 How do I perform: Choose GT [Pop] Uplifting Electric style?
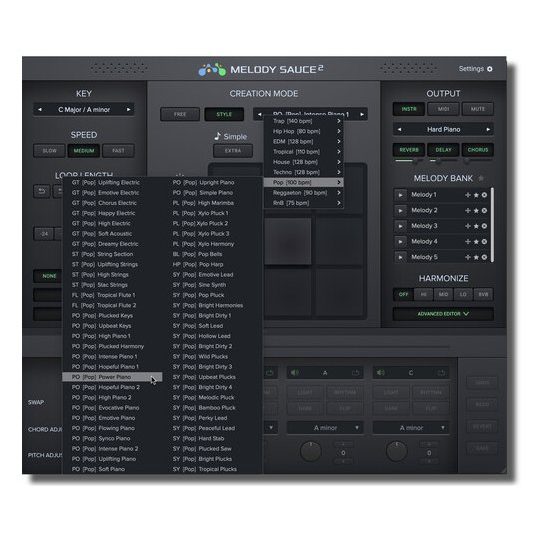pyautogui.click(x=112, y=183)
